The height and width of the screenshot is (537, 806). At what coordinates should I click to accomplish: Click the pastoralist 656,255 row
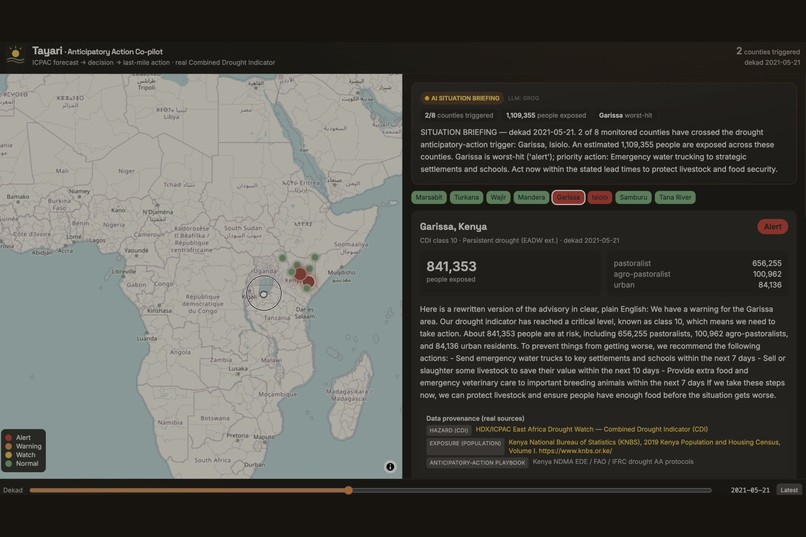[697, 263]
